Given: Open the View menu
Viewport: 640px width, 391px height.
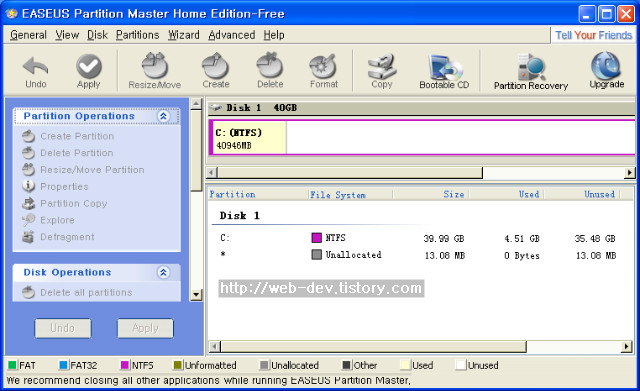Looking at the screenshot, I should 67,35.
